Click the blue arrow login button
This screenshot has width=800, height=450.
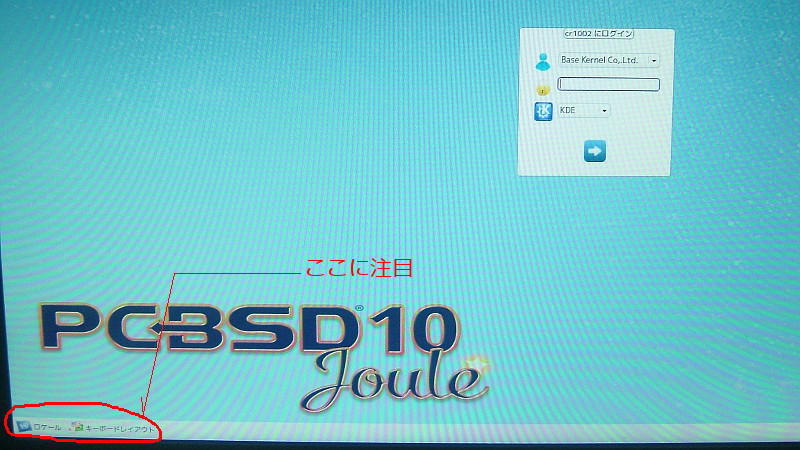tap(594, 151)
